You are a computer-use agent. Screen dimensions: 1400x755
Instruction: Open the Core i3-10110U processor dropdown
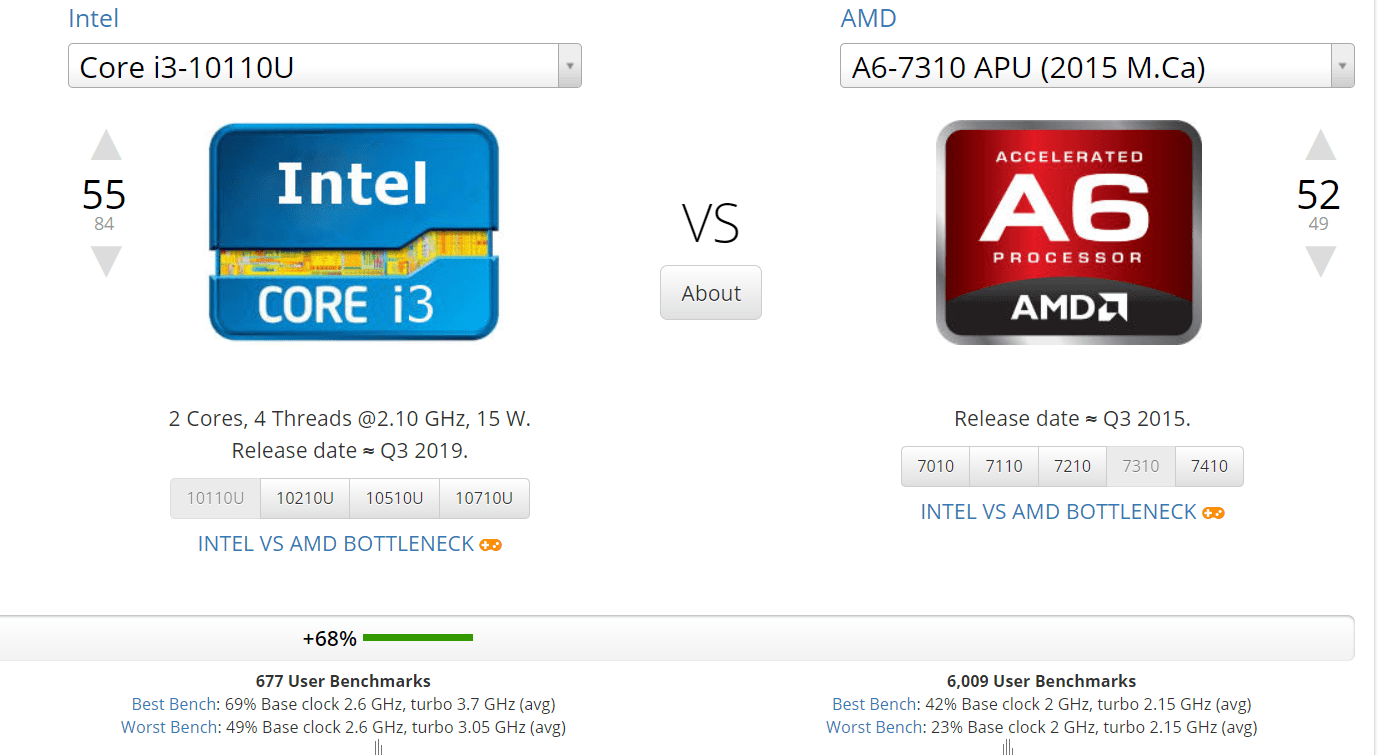pos(325,66)
